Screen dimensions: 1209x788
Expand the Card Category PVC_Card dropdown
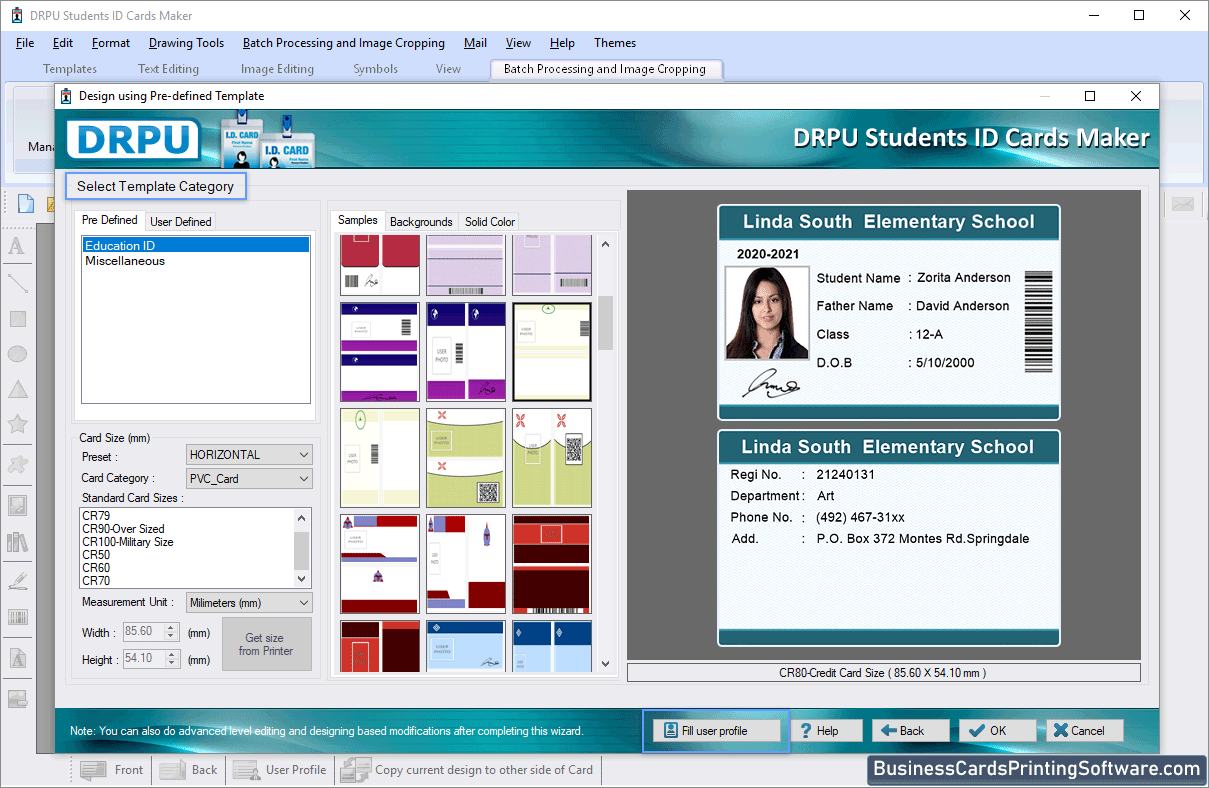pos(250,479)
